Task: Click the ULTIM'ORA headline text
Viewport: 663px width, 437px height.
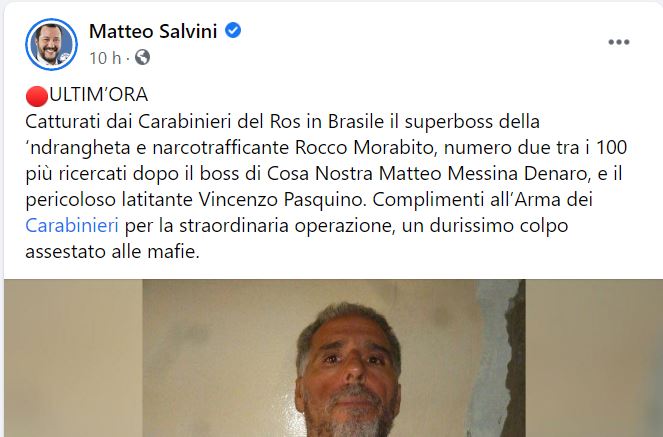Action: [x=99, y=95]
